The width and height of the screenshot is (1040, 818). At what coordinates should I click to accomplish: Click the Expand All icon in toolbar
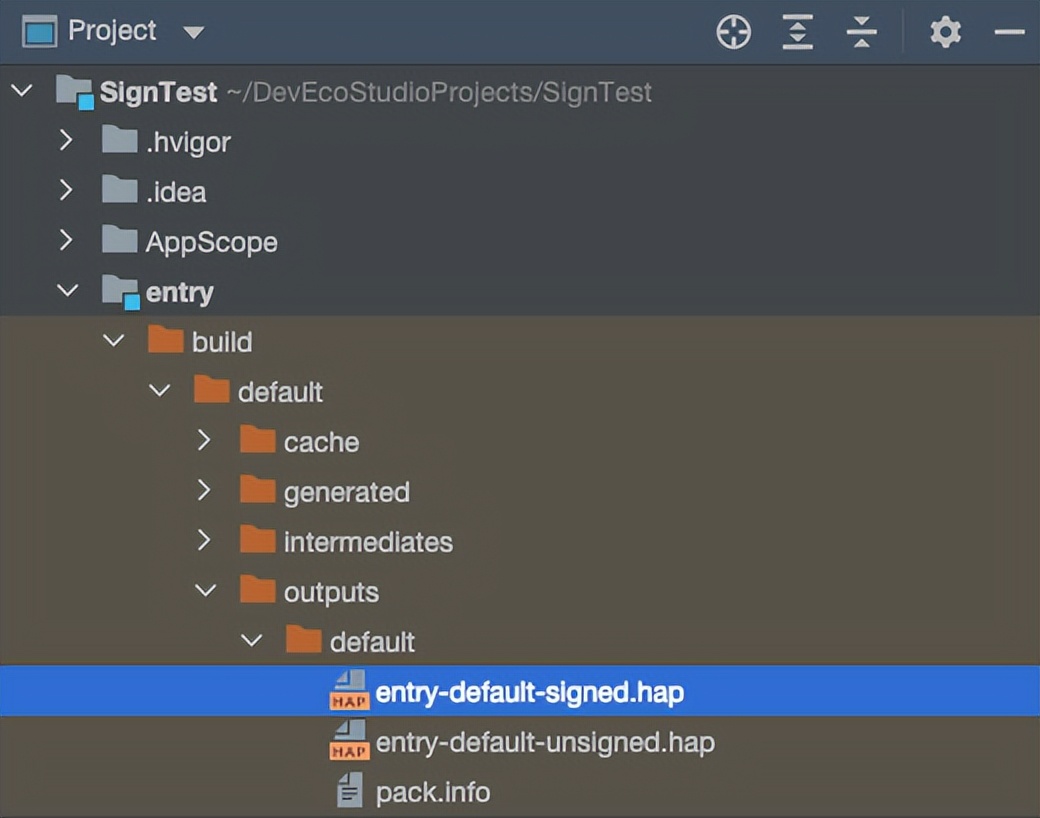click(x=797, y=33)
